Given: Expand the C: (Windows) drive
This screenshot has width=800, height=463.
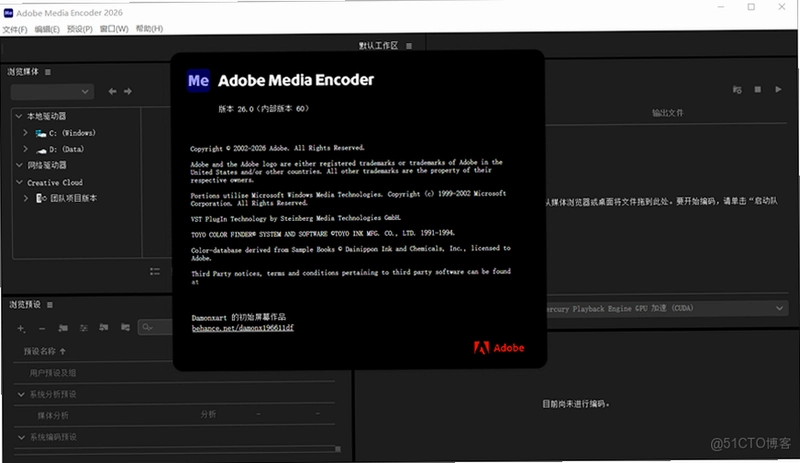Looking at the screenshot, I should [26, 132].
